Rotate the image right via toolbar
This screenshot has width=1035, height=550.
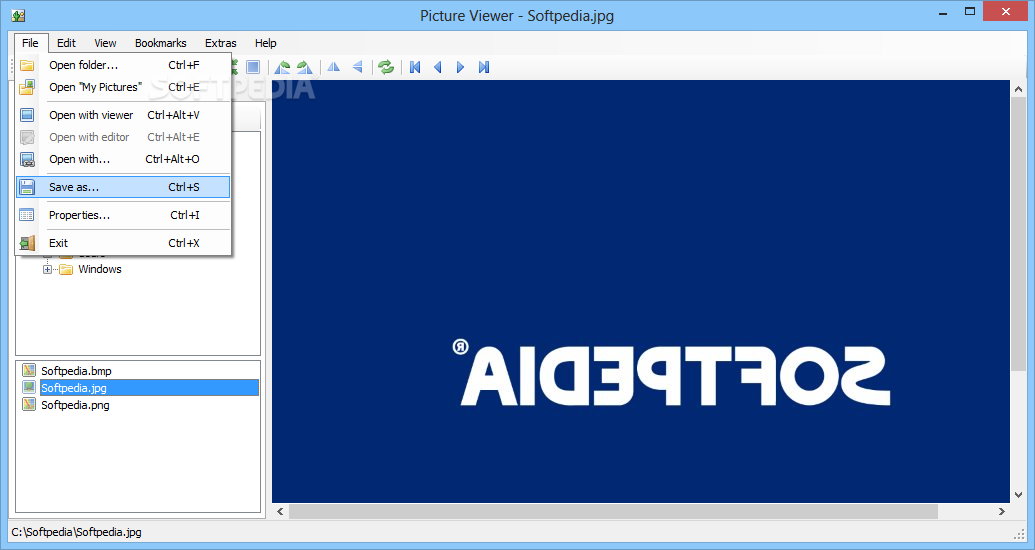click(304, 67)
